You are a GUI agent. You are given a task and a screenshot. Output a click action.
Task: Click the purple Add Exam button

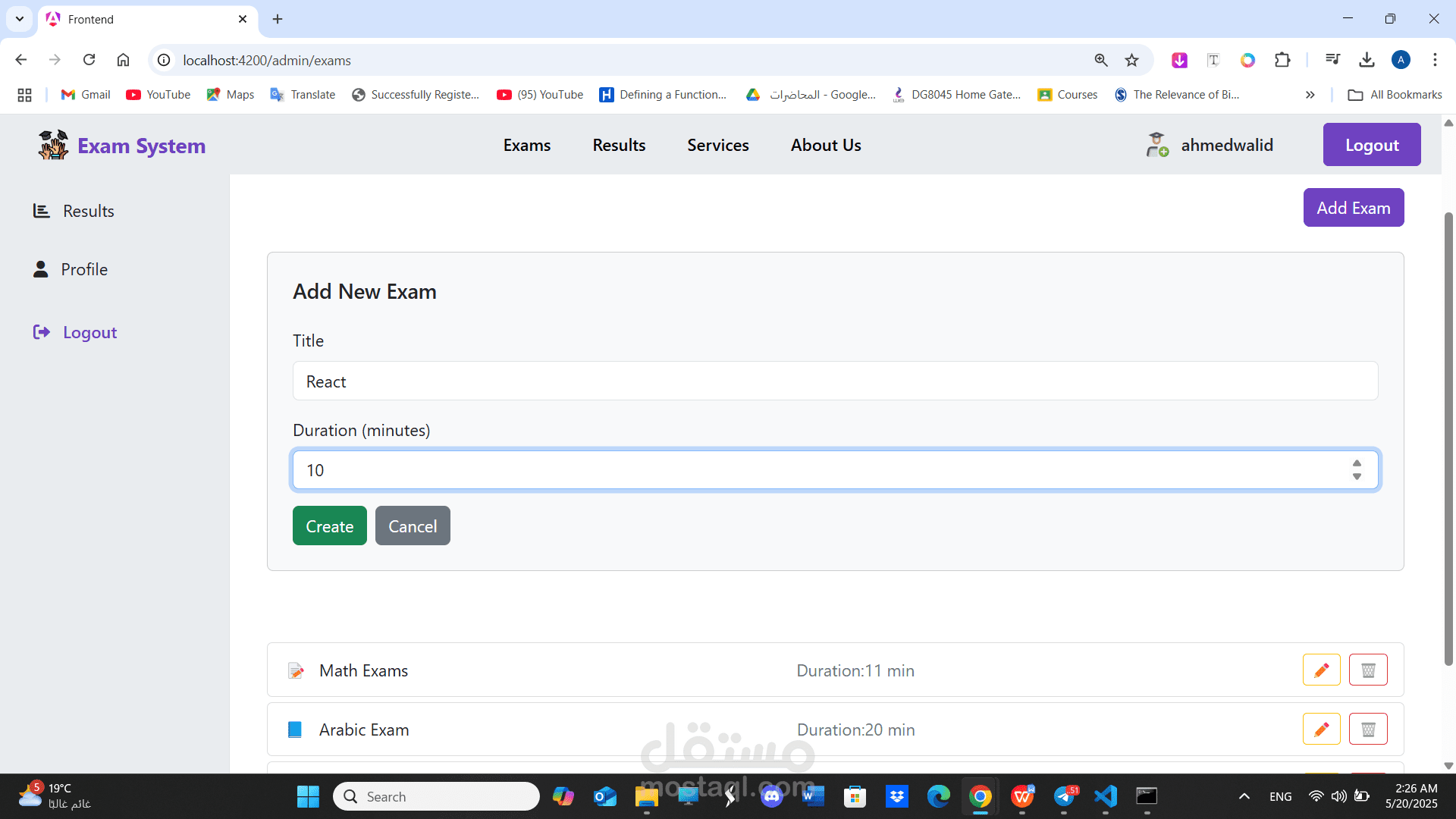1353,208
